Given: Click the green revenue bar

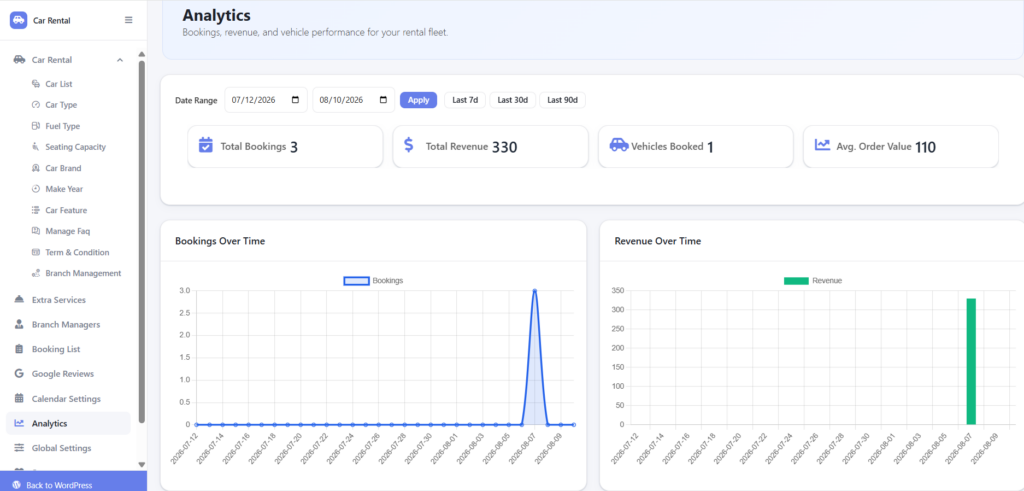Looking at the screenshot, I should (x=971, y=361).
